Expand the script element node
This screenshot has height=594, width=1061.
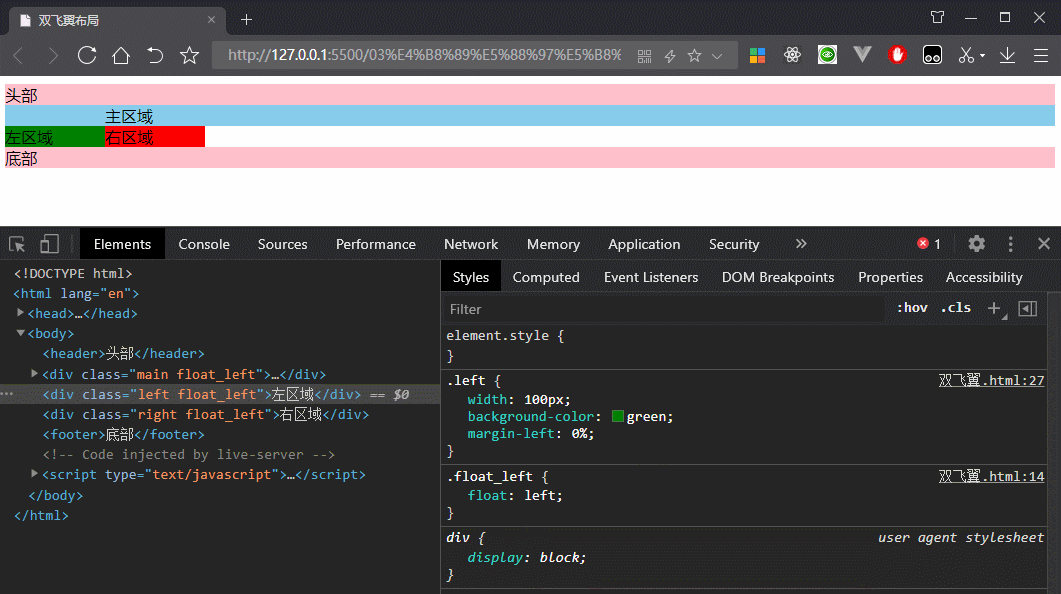[35, 474]
